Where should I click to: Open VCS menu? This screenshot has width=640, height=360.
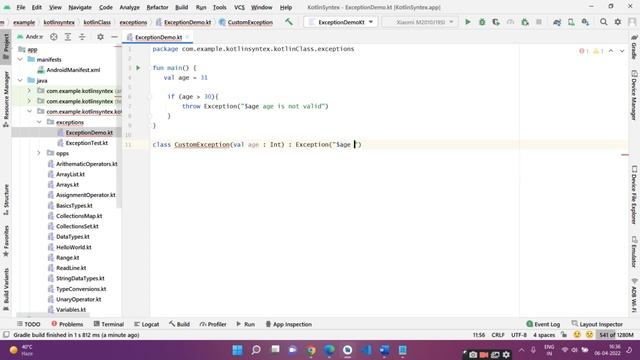239,7
